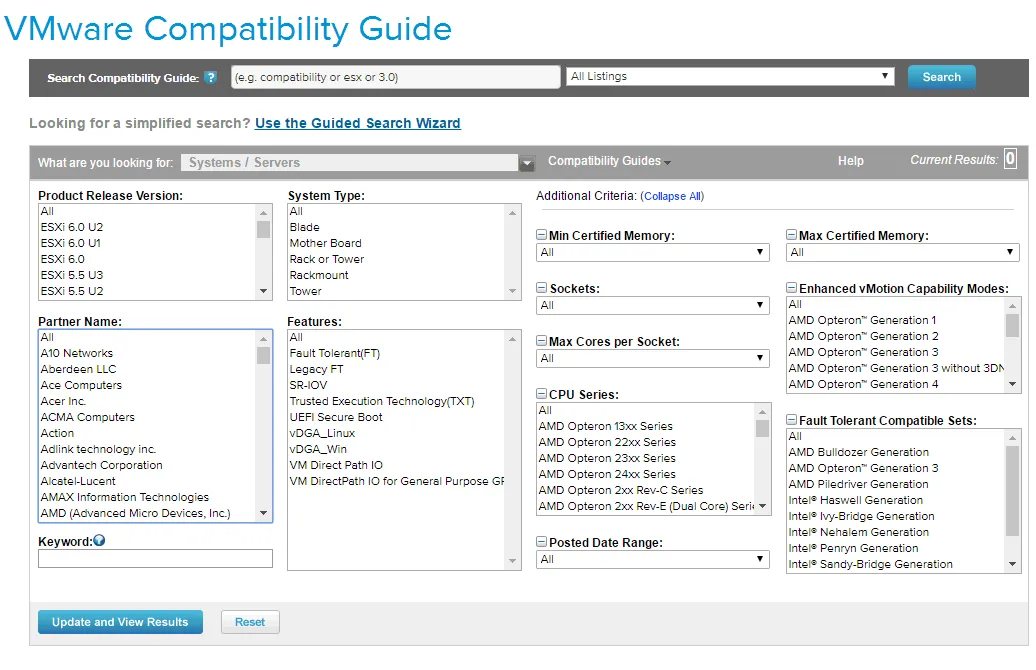
Task: Click Update and View Results button
Action: pyautogui.click(x=120, y=622)
